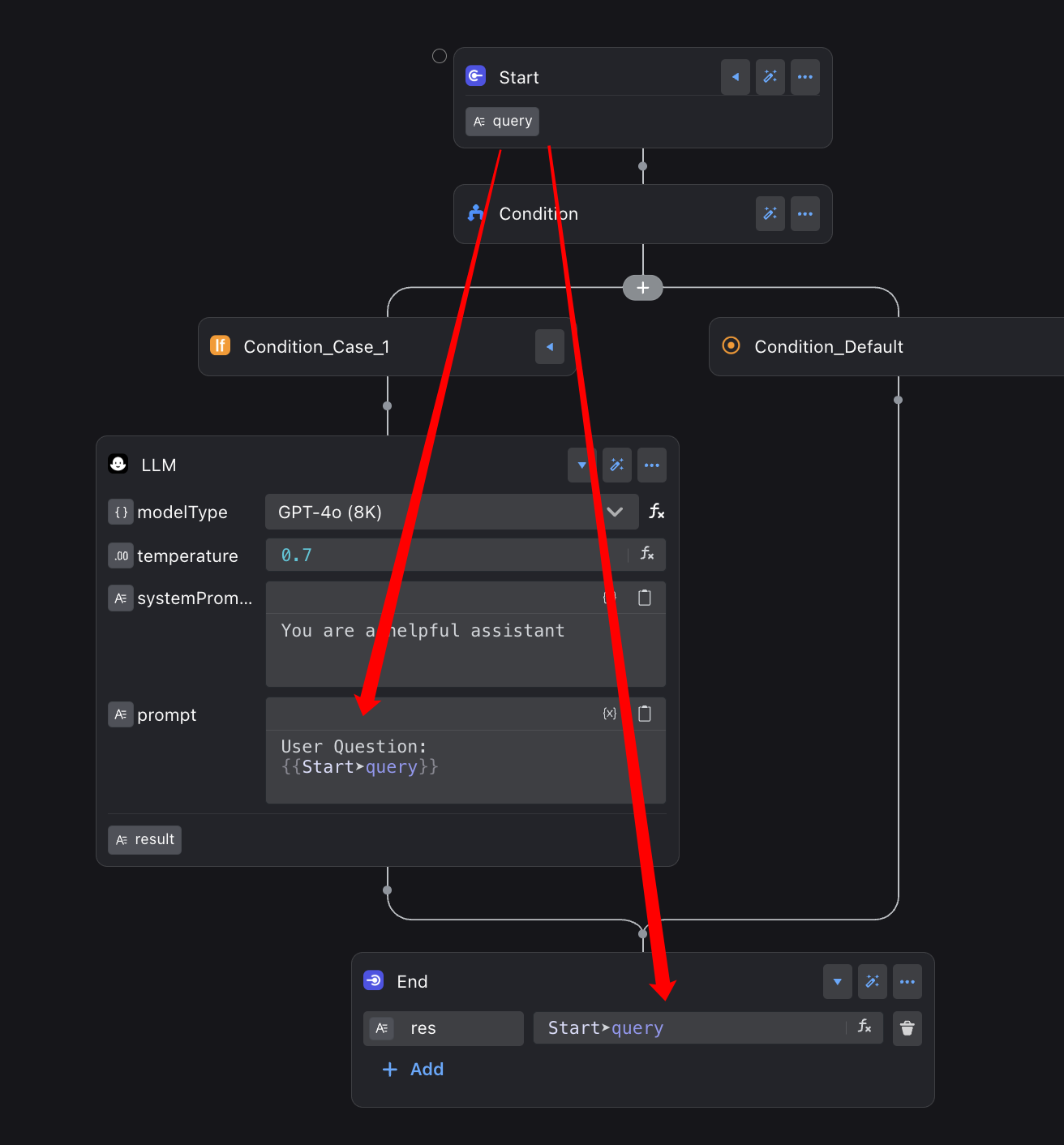Click the fx icon in temperature field
This screenshot has height=1145, width=1064.
(646, 554)
